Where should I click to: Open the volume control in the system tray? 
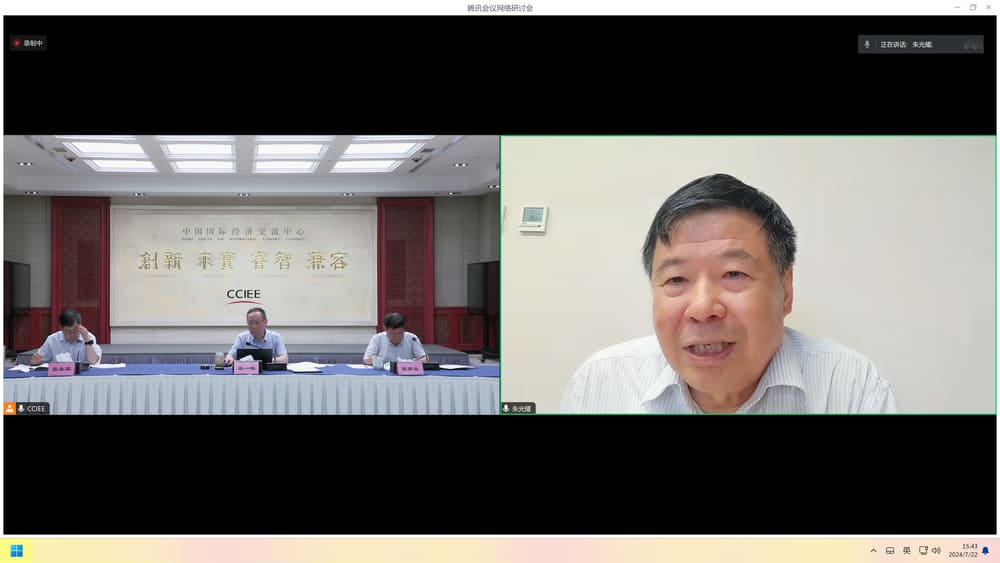click(937, 550)
